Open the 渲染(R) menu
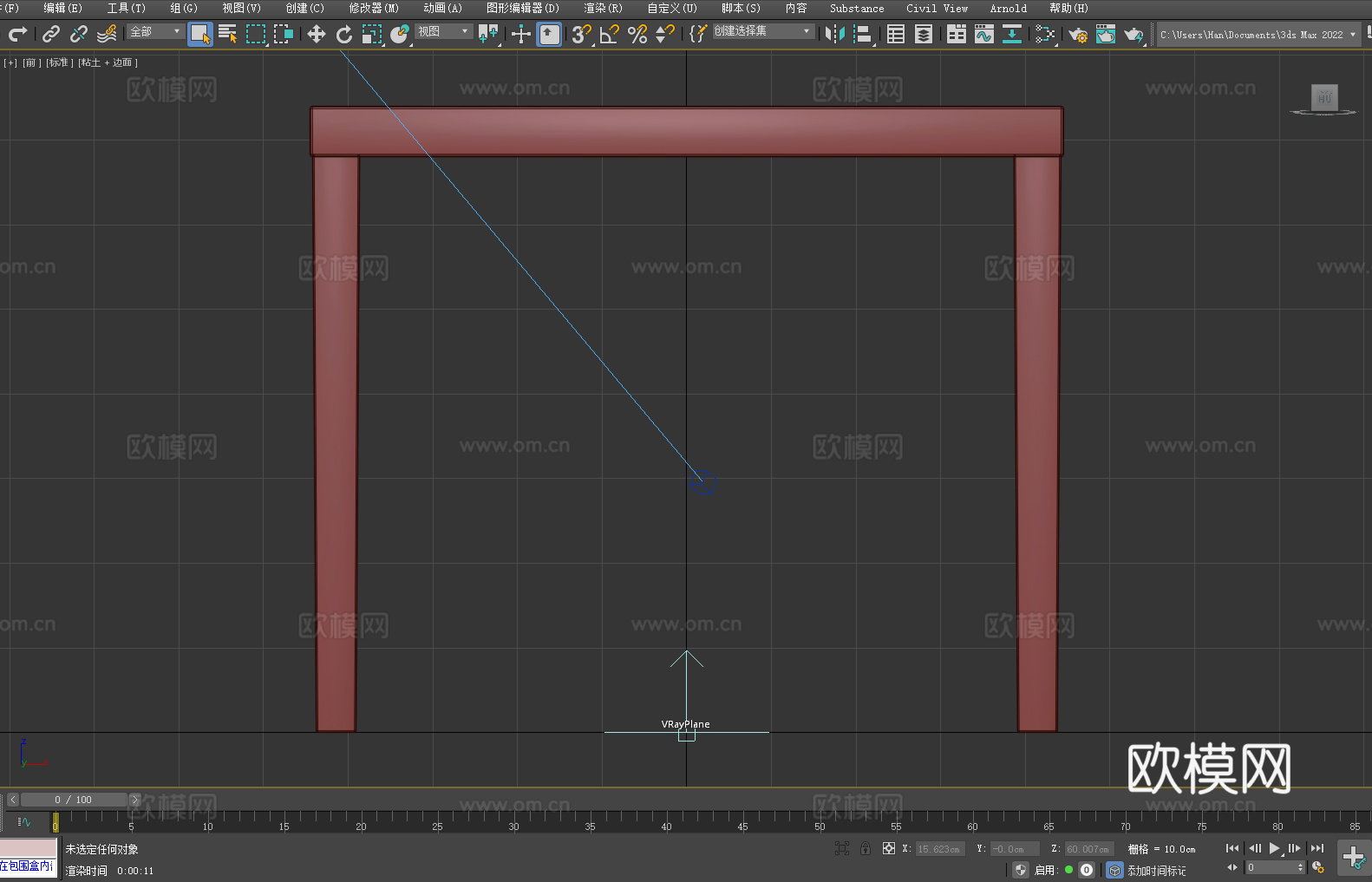Screen dimensions: 1372x882 (x=603, y=8)
